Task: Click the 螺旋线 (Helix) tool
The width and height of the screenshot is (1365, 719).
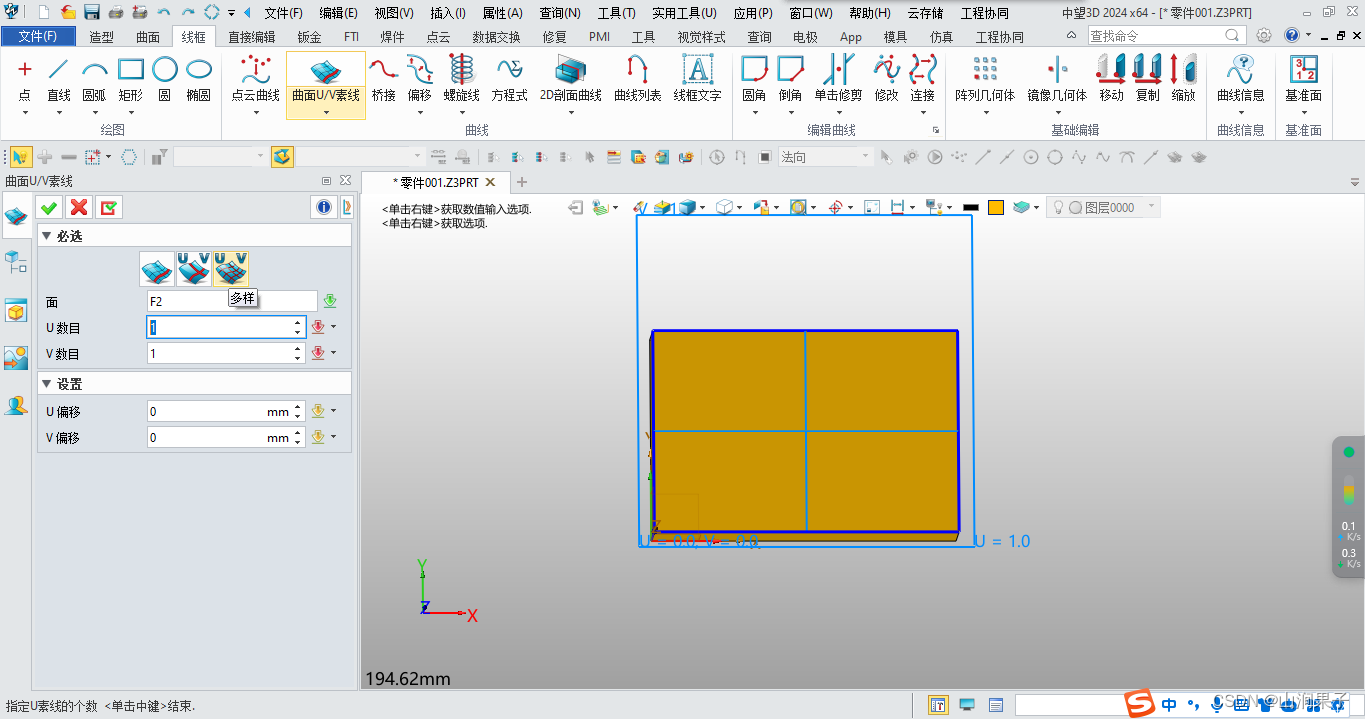Action: [461, 80]
